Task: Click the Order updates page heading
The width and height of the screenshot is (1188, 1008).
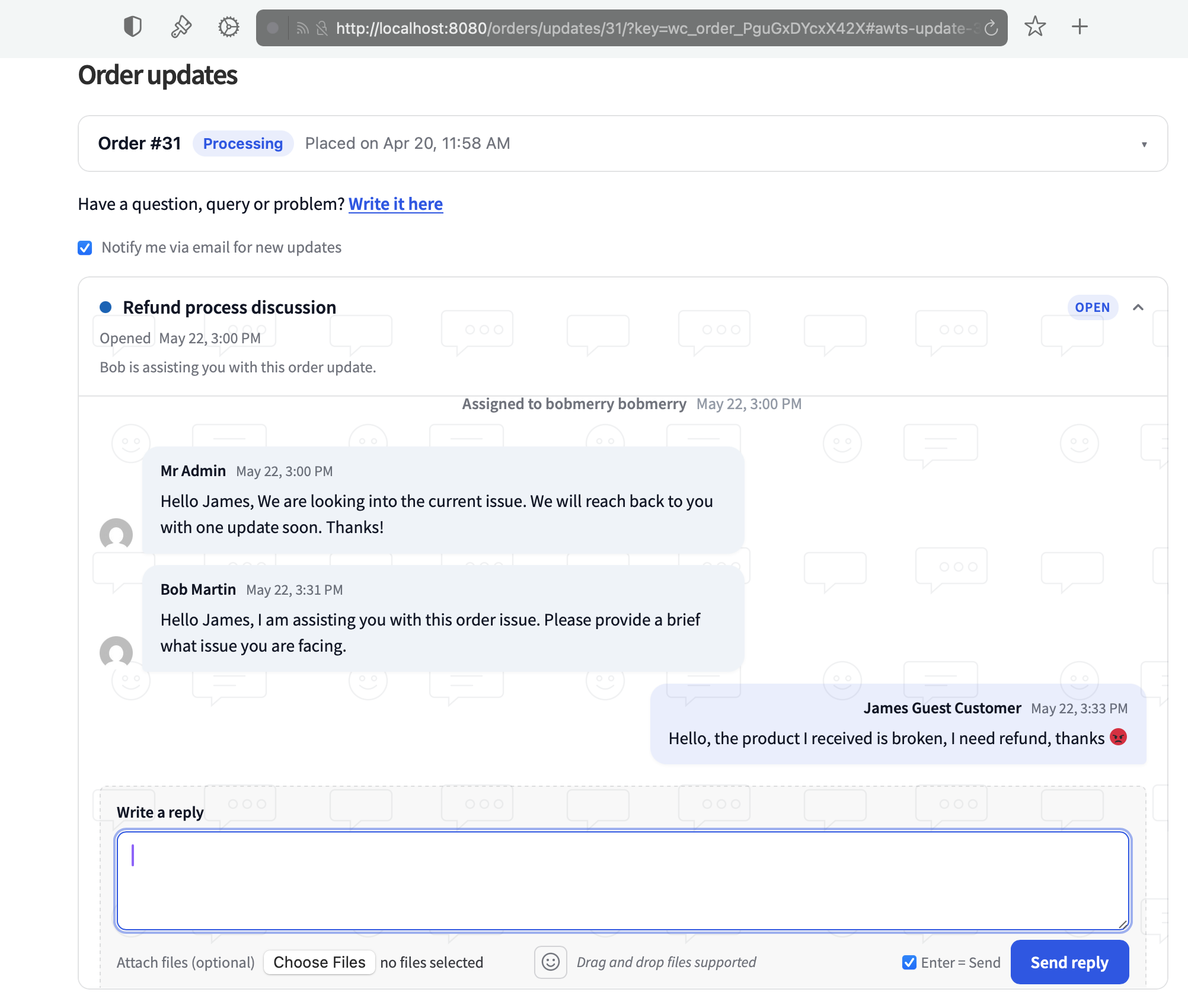Action: click(x=158, y=75)
